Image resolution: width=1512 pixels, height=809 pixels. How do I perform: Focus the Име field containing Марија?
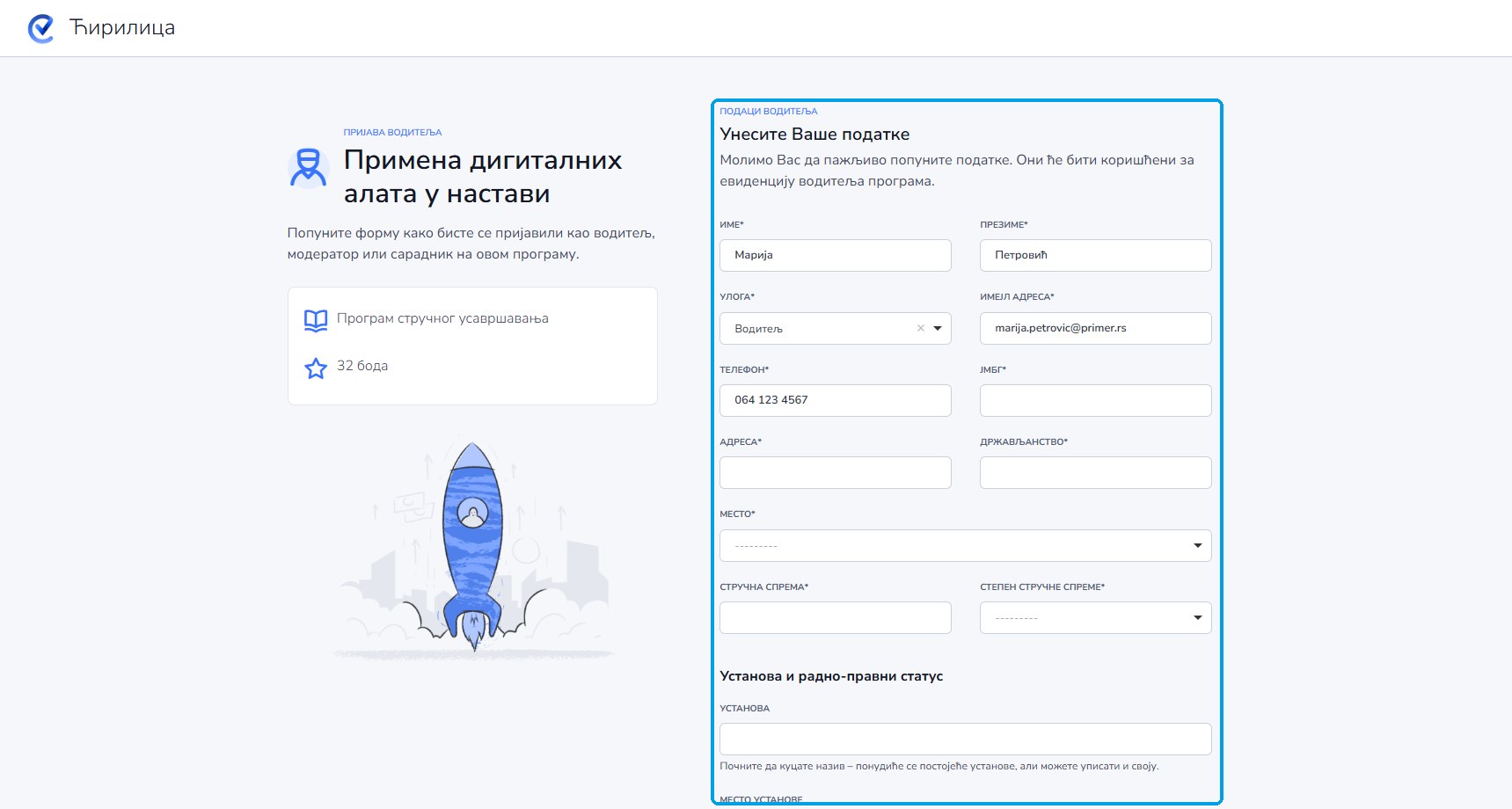pos(835,255)
